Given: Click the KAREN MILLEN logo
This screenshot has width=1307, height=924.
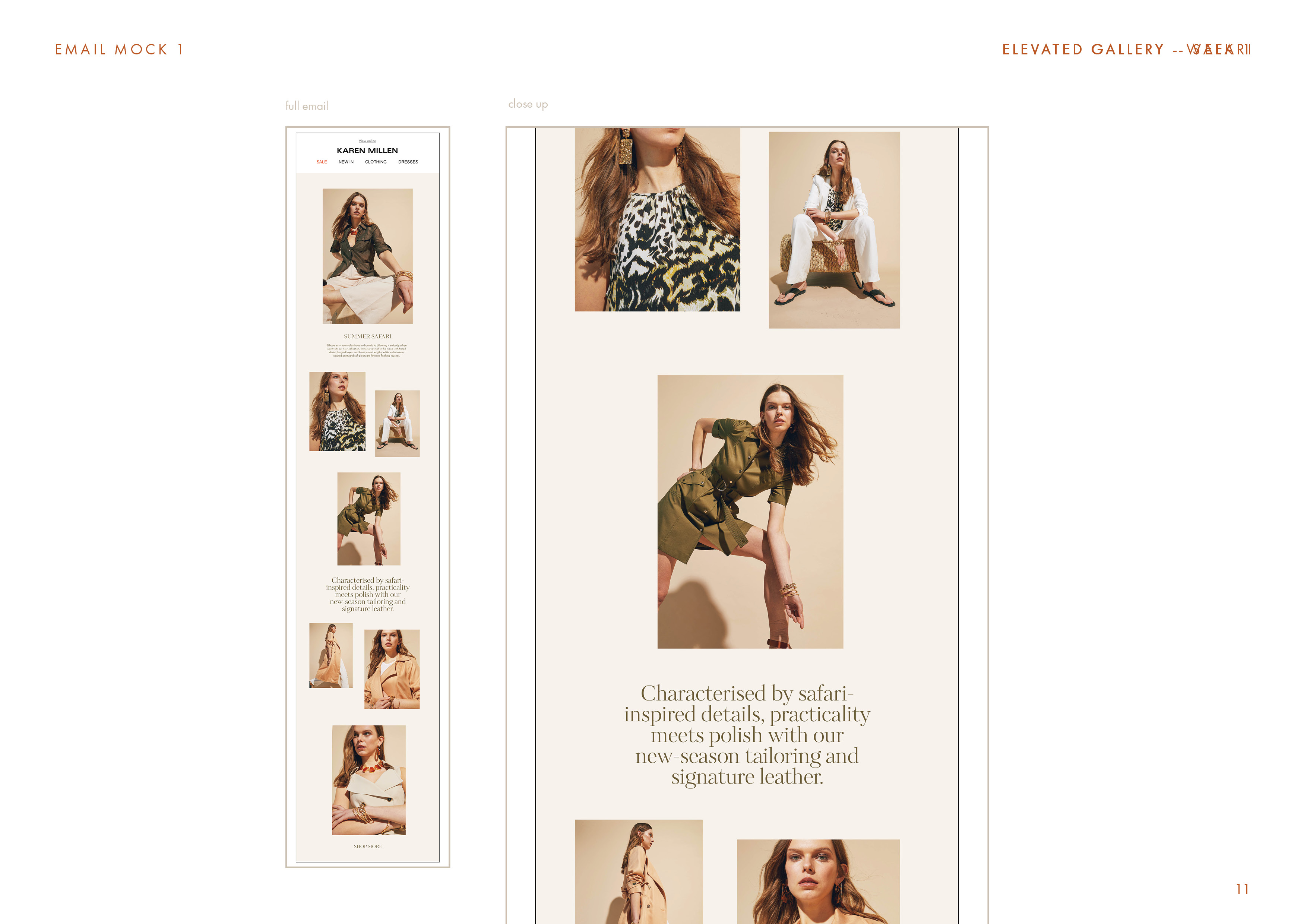Looking at the screenshot, I should pyautogui.click(x=367, y=151).
